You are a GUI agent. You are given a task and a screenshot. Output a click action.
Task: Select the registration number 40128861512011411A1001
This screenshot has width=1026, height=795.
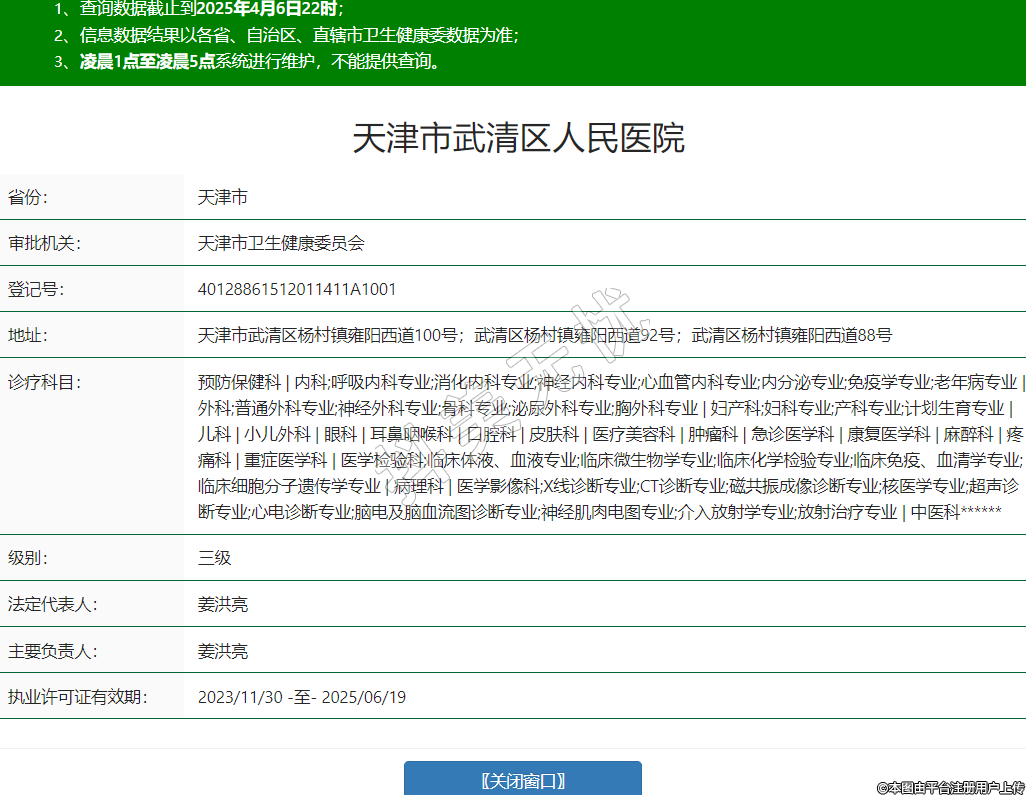[x=297, y=290]
